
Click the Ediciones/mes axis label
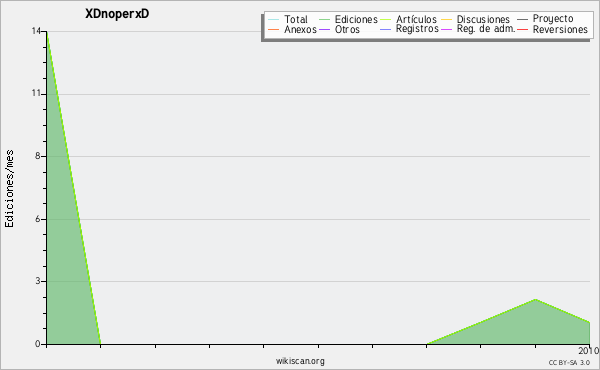click(9, 189)
